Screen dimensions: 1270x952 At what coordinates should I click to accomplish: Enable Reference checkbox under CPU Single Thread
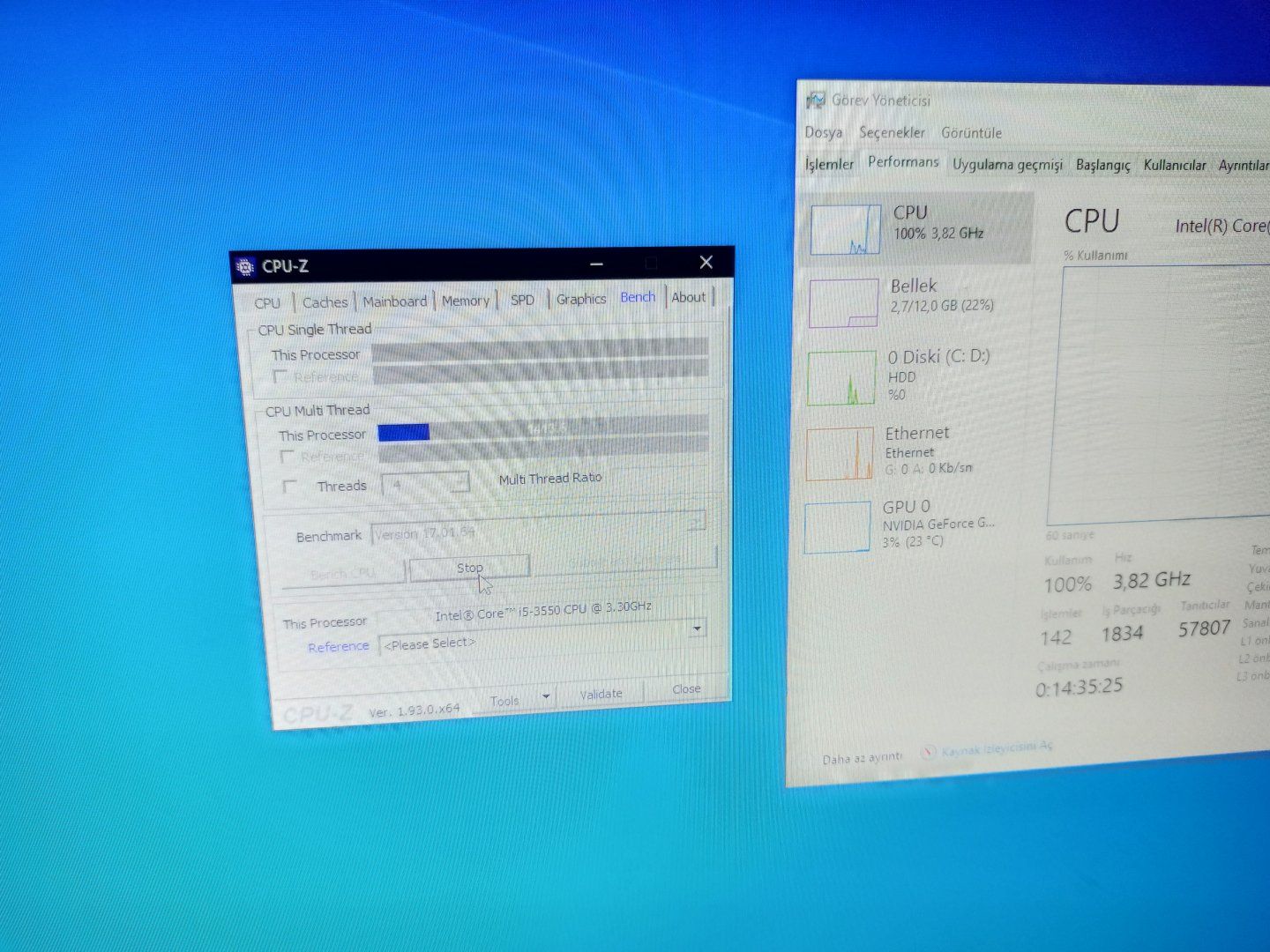tap(280, 376)
